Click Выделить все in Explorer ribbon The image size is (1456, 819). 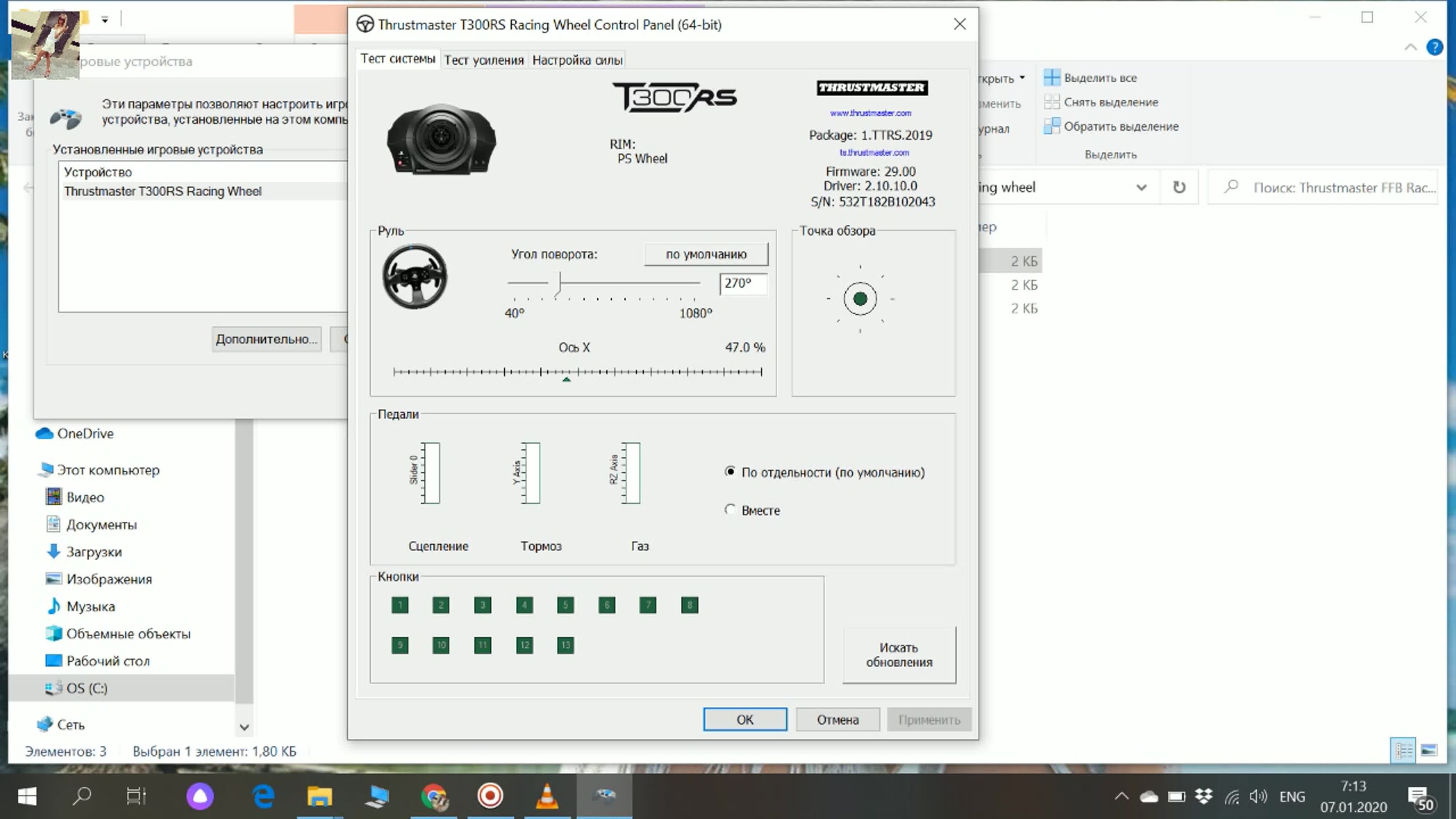[1090, 78]
